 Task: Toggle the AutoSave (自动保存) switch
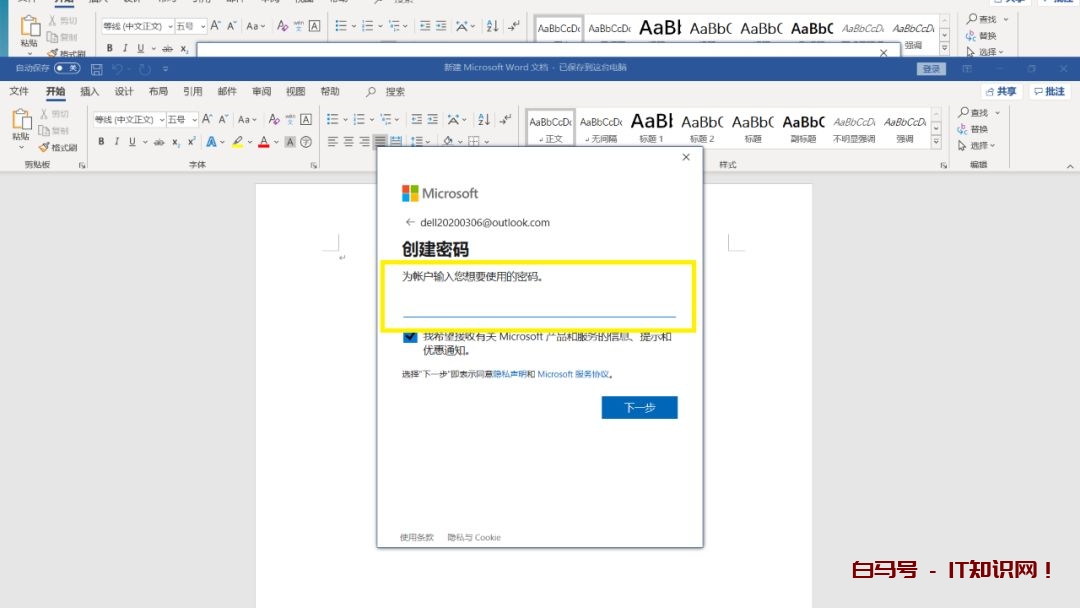[67, 69]
